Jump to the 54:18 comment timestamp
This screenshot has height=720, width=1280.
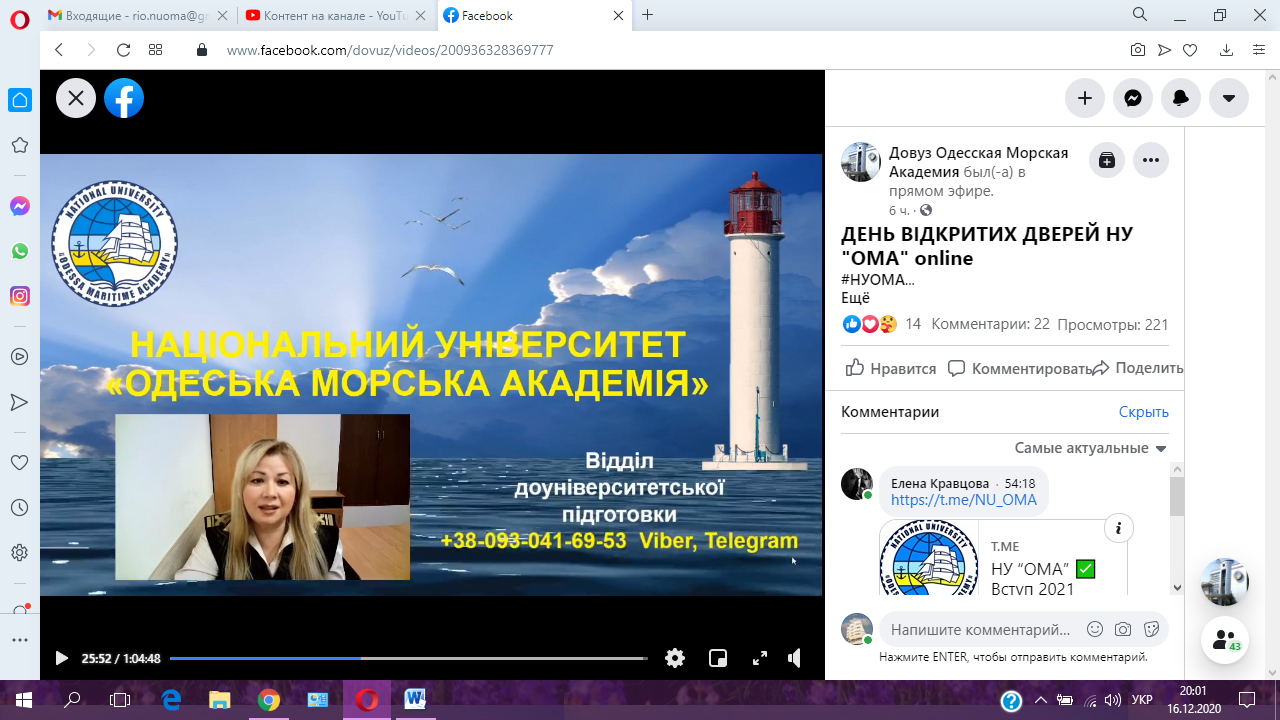pos(1019,483)
